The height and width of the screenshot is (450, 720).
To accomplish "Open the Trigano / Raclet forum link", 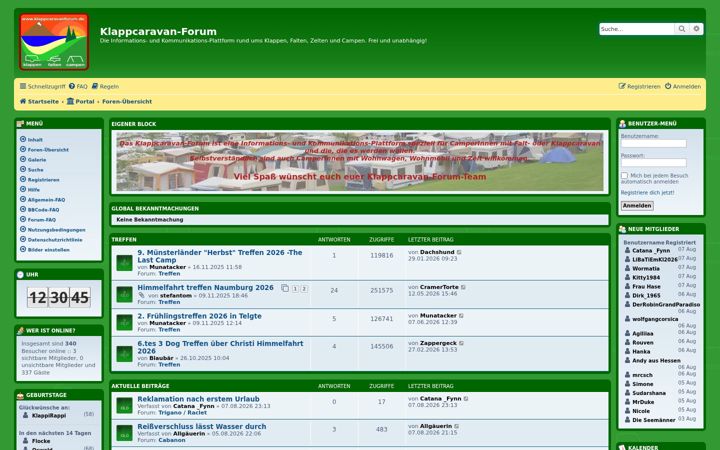I will click(x=182, y=412).
